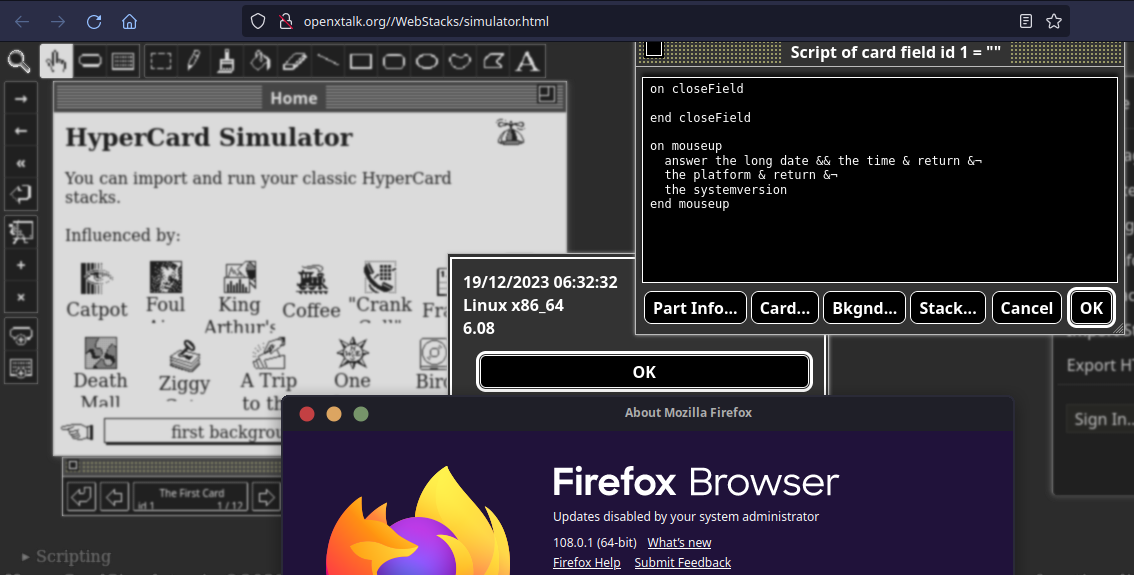Select the Field tool
Screen dimensions: 1134x575
click(123, 61)
